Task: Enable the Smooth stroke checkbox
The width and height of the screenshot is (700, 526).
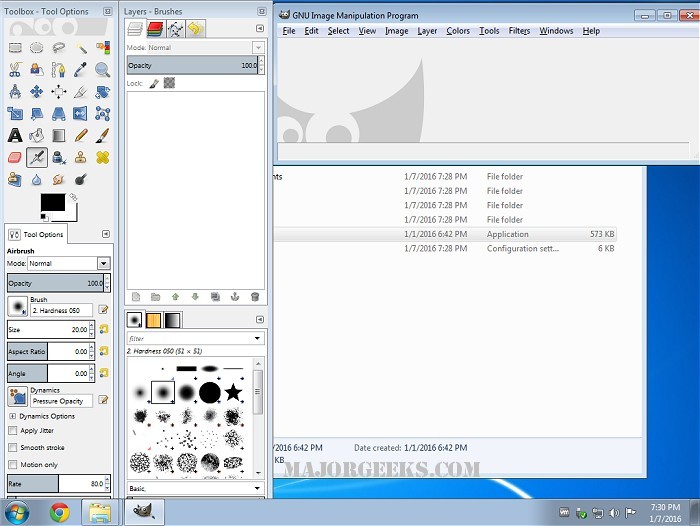Action: point(13,447)
